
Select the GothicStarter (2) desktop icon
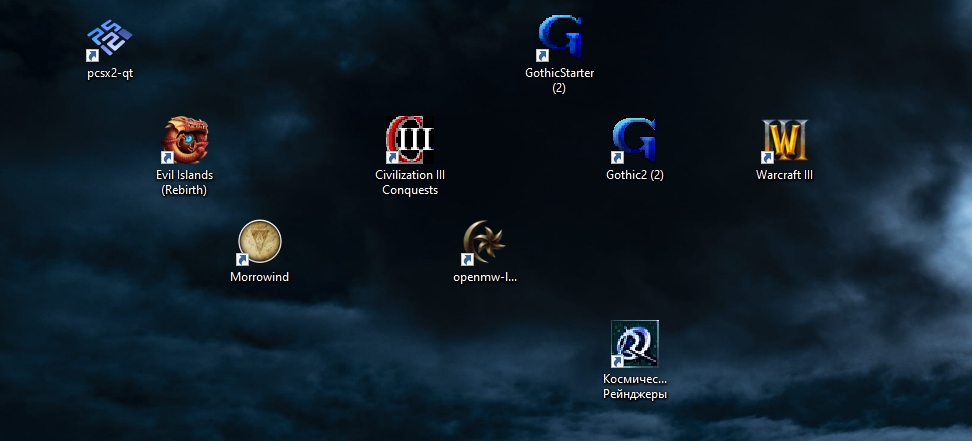point(560,38)
